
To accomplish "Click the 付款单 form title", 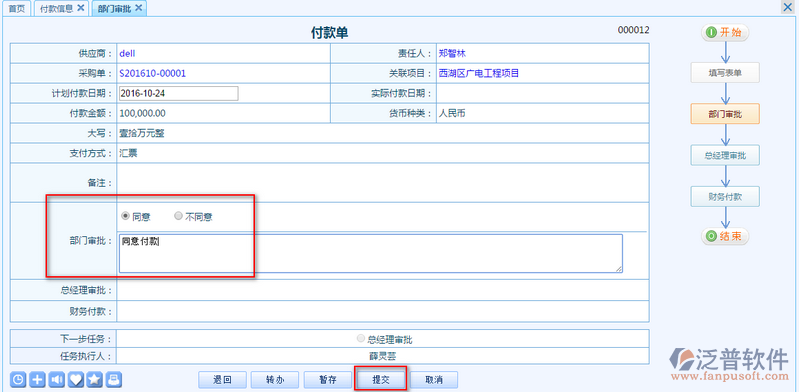I will tap(330, 33).
